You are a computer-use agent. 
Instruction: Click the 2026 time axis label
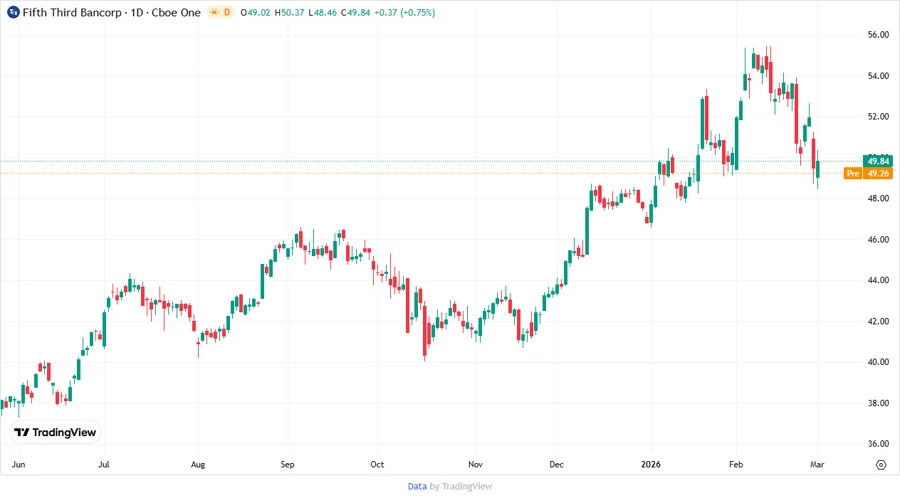point(651,464)
